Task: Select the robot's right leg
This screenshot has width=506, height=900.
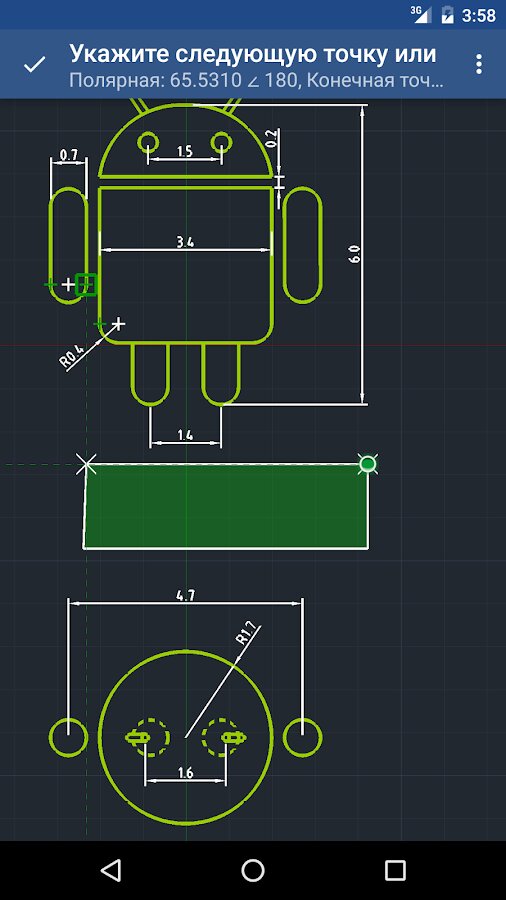Action: (220, 374)
